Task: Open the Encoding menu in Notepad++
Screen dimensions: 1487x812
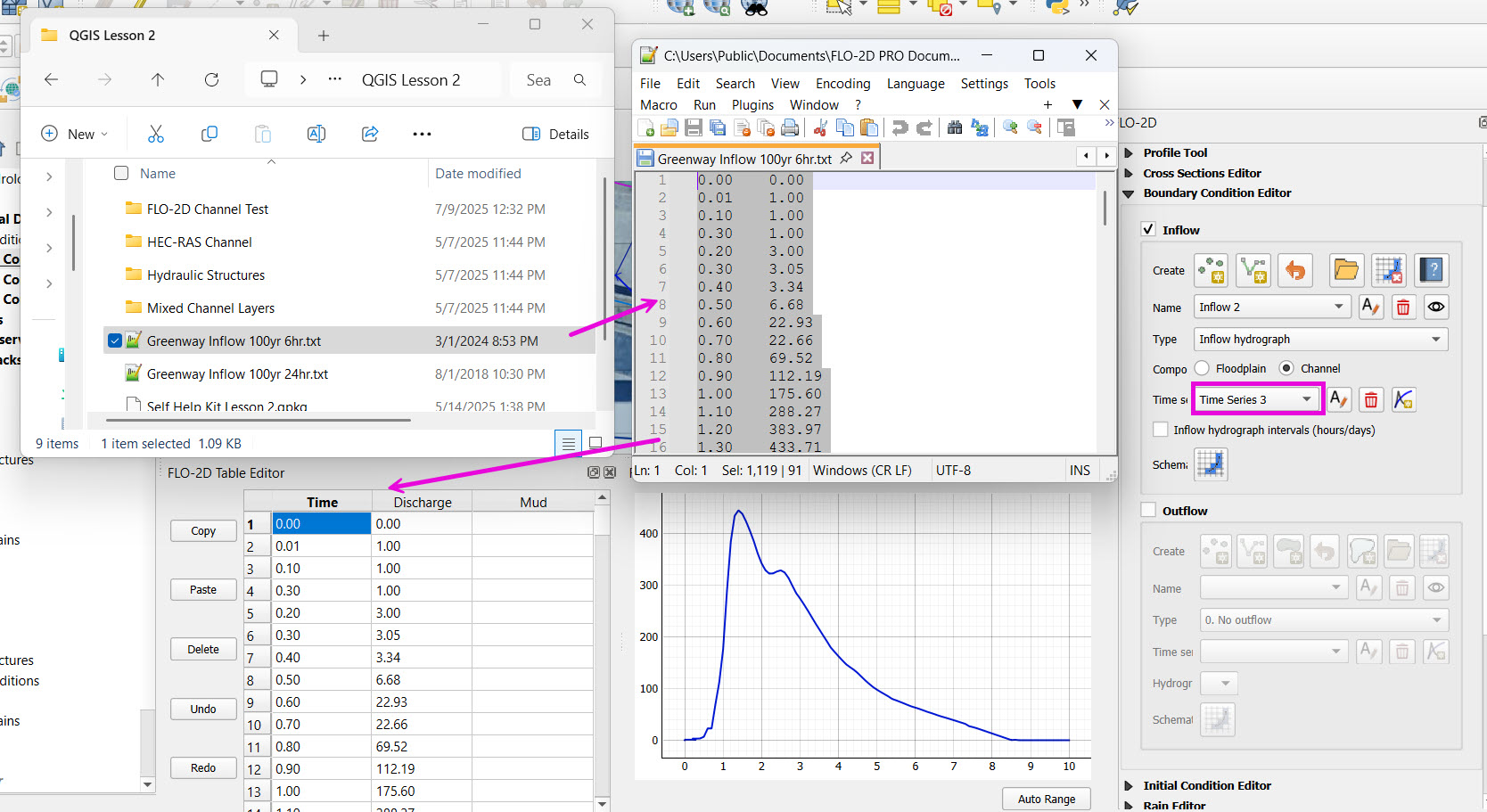Action: pyautogui.click(x=842, y=84)
